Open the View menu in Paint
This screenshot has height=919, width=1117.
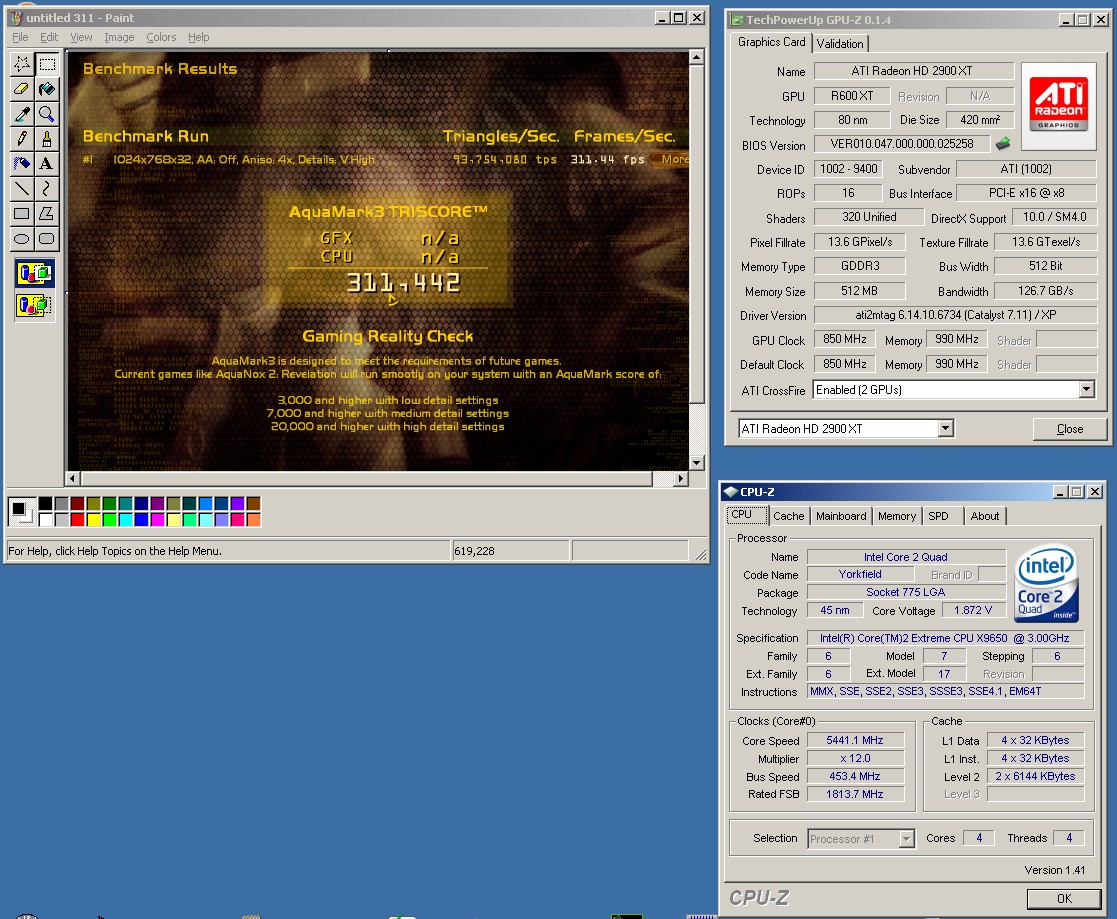tap(81, 37)
